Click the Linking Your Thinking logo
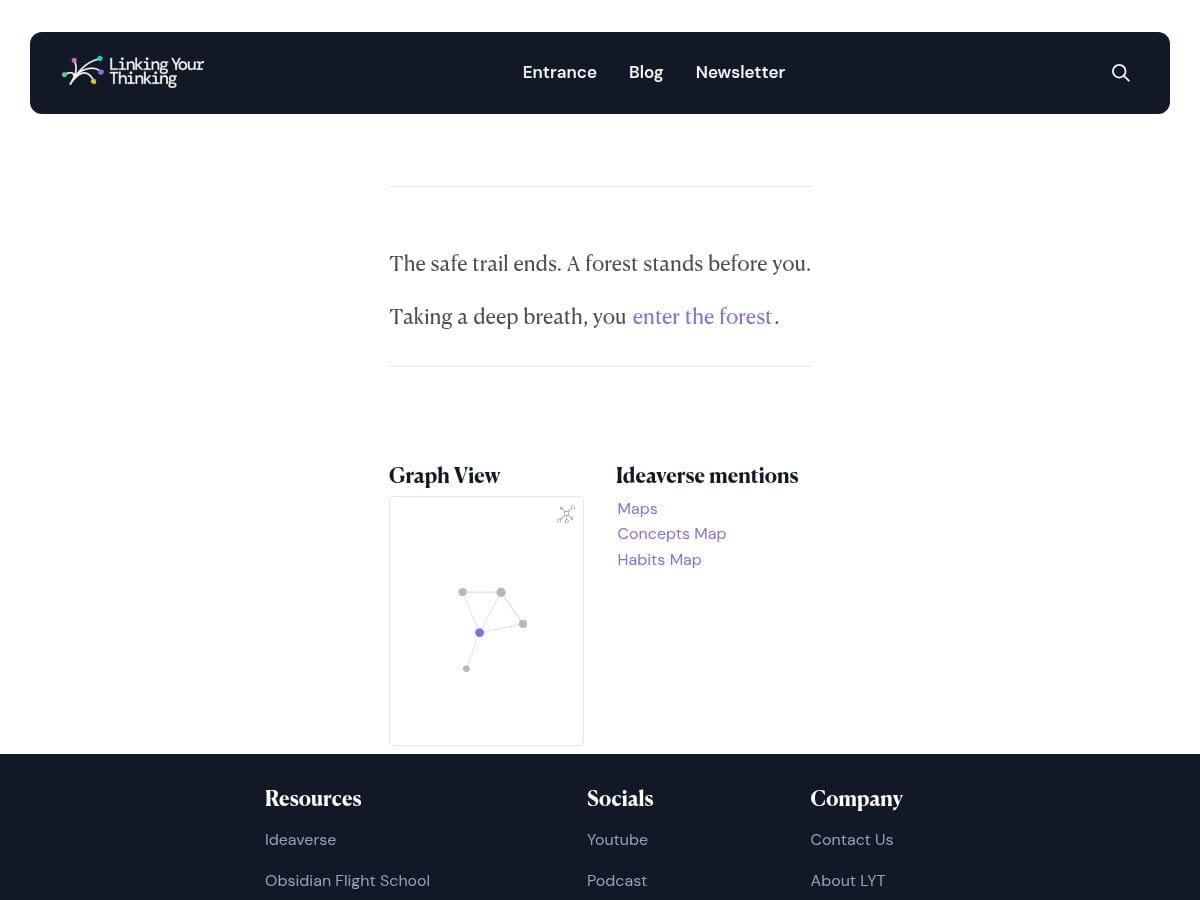 (x=133, y=72)
